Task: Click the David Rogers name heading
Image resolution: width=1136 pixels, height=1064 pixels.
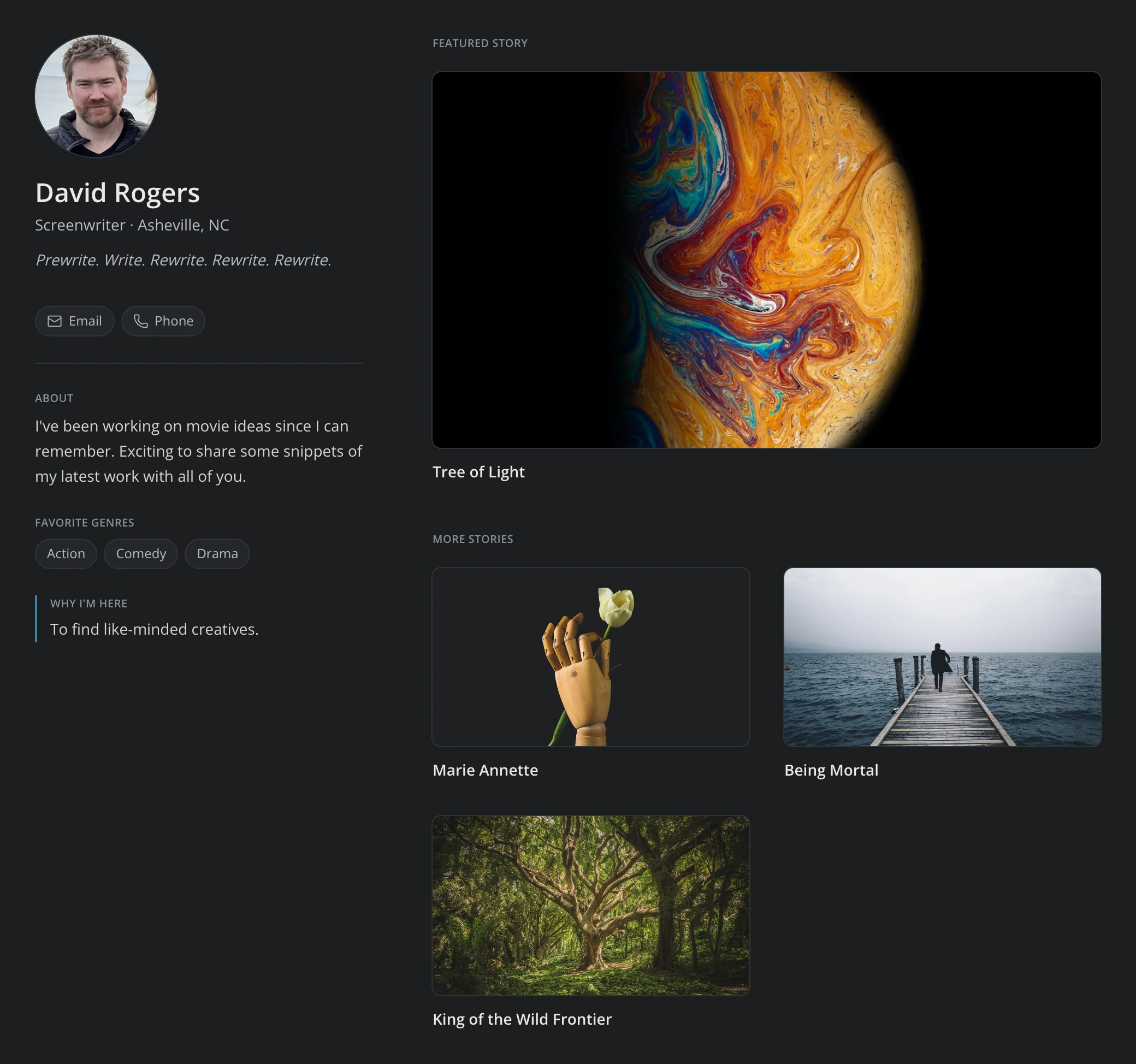Action: [x=118, y=193]
